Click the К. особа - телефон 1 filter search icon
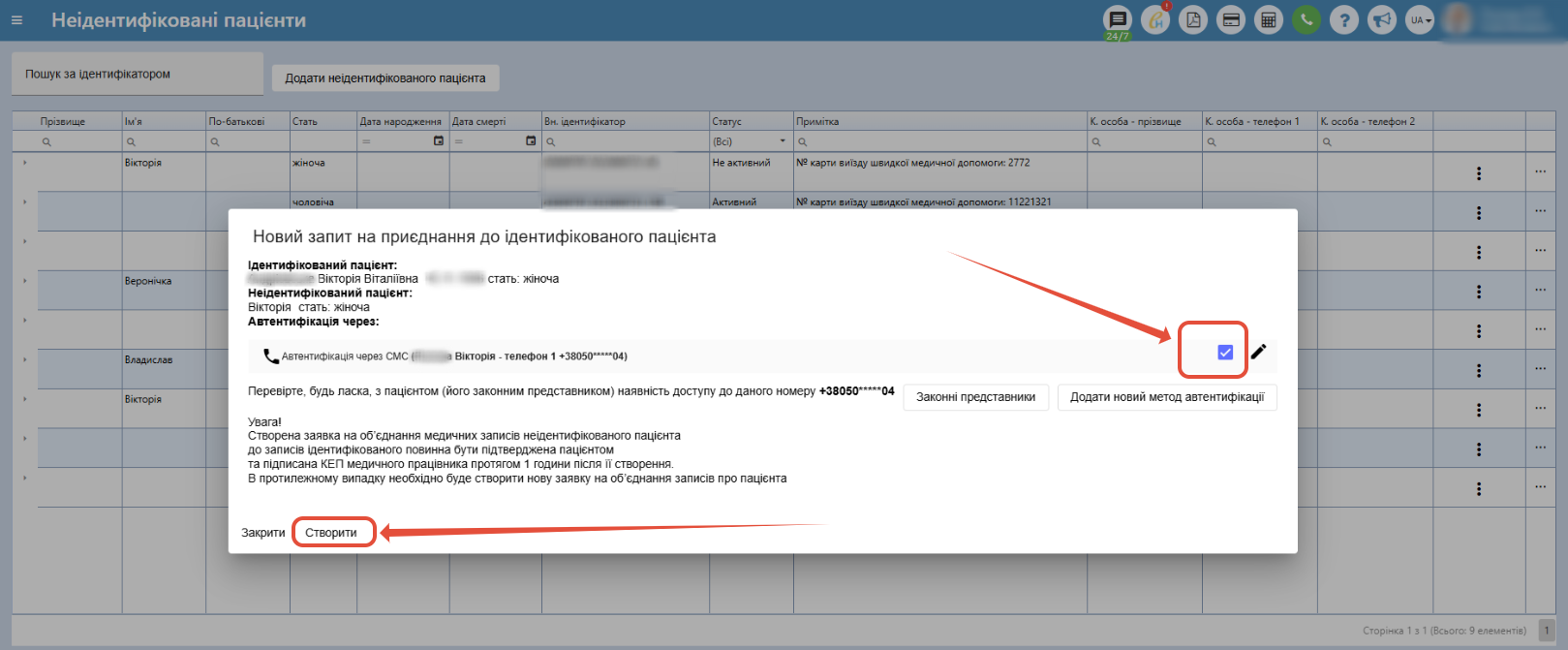Screen dimensions: 1568x650 point(1212,142)
